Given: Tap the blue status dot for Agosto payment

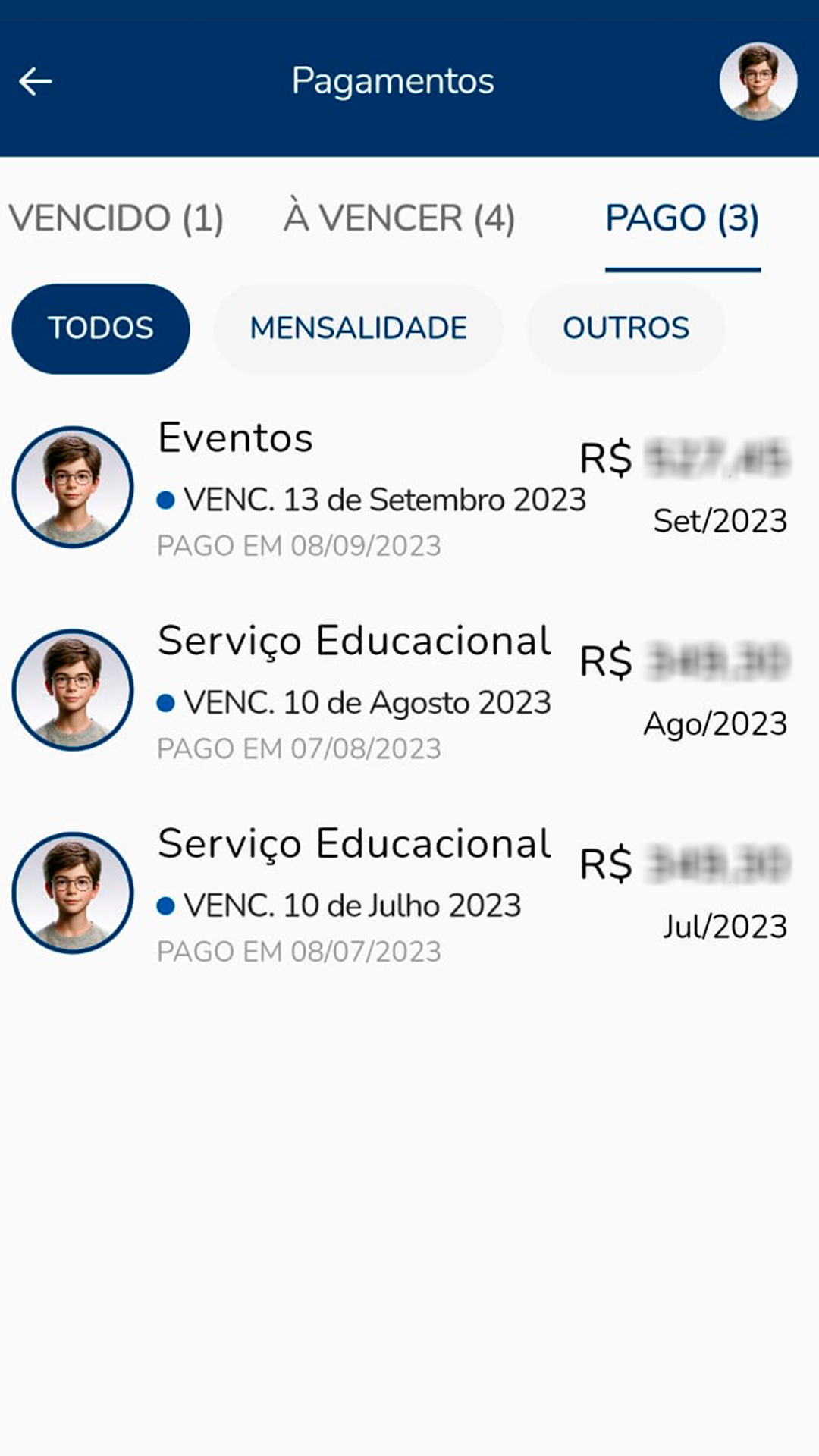Looking at the screenshot, I should pyautogui.click(x=166, y=703).
